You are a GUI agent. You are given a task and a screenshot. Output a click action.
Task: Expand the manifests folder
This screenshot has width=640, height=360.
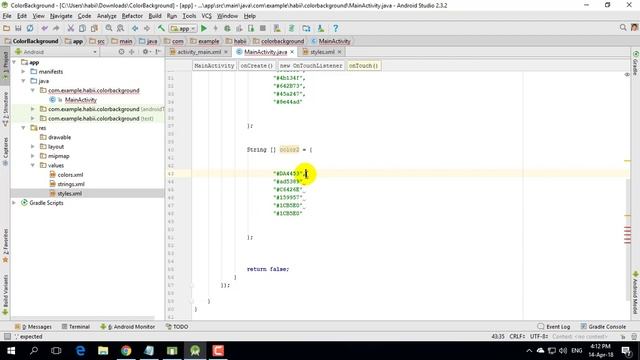coord(23,72)
